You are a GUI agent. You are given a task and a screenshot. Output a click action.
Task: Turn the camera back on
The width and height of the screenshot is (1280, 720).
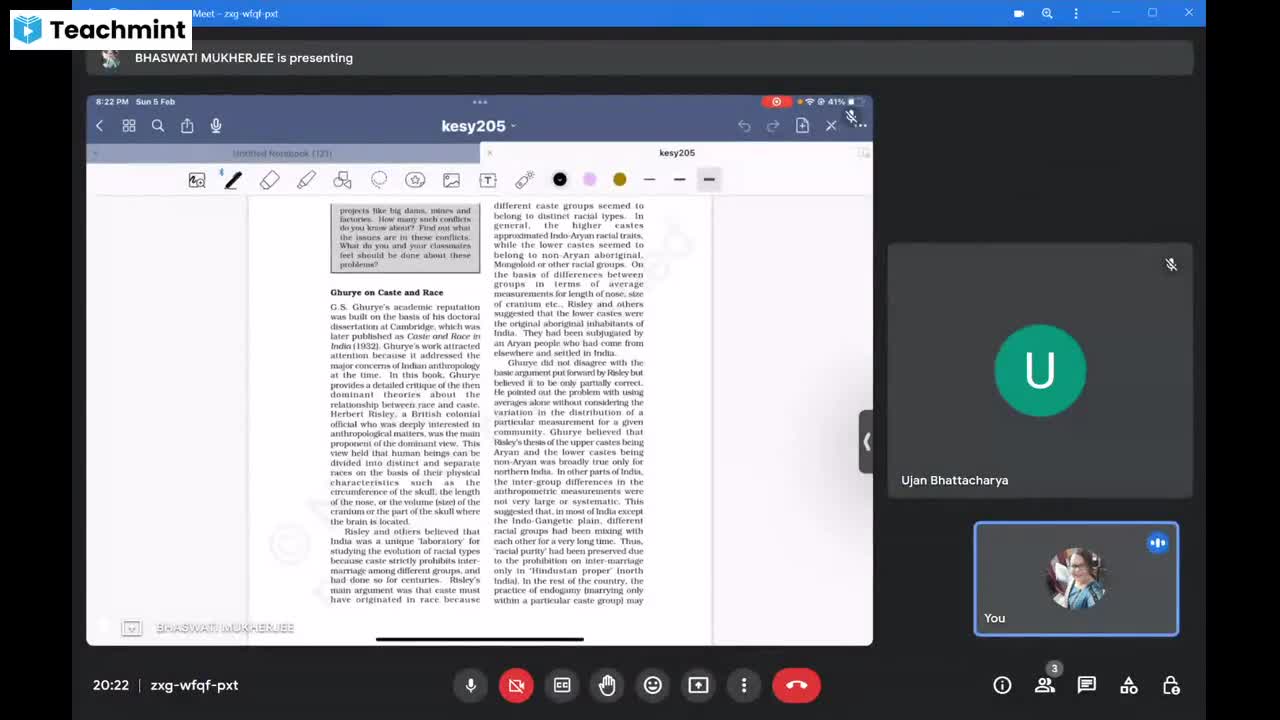516,685
